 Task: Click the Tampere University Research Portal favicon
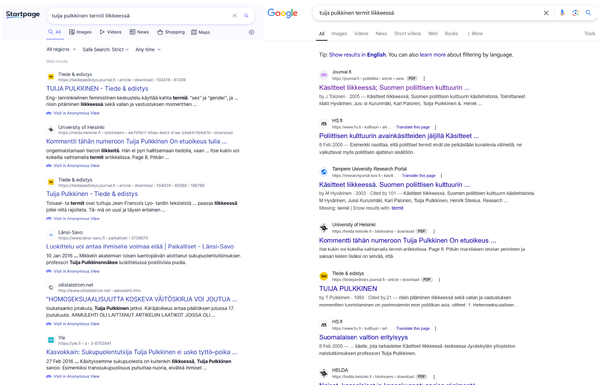324,172
